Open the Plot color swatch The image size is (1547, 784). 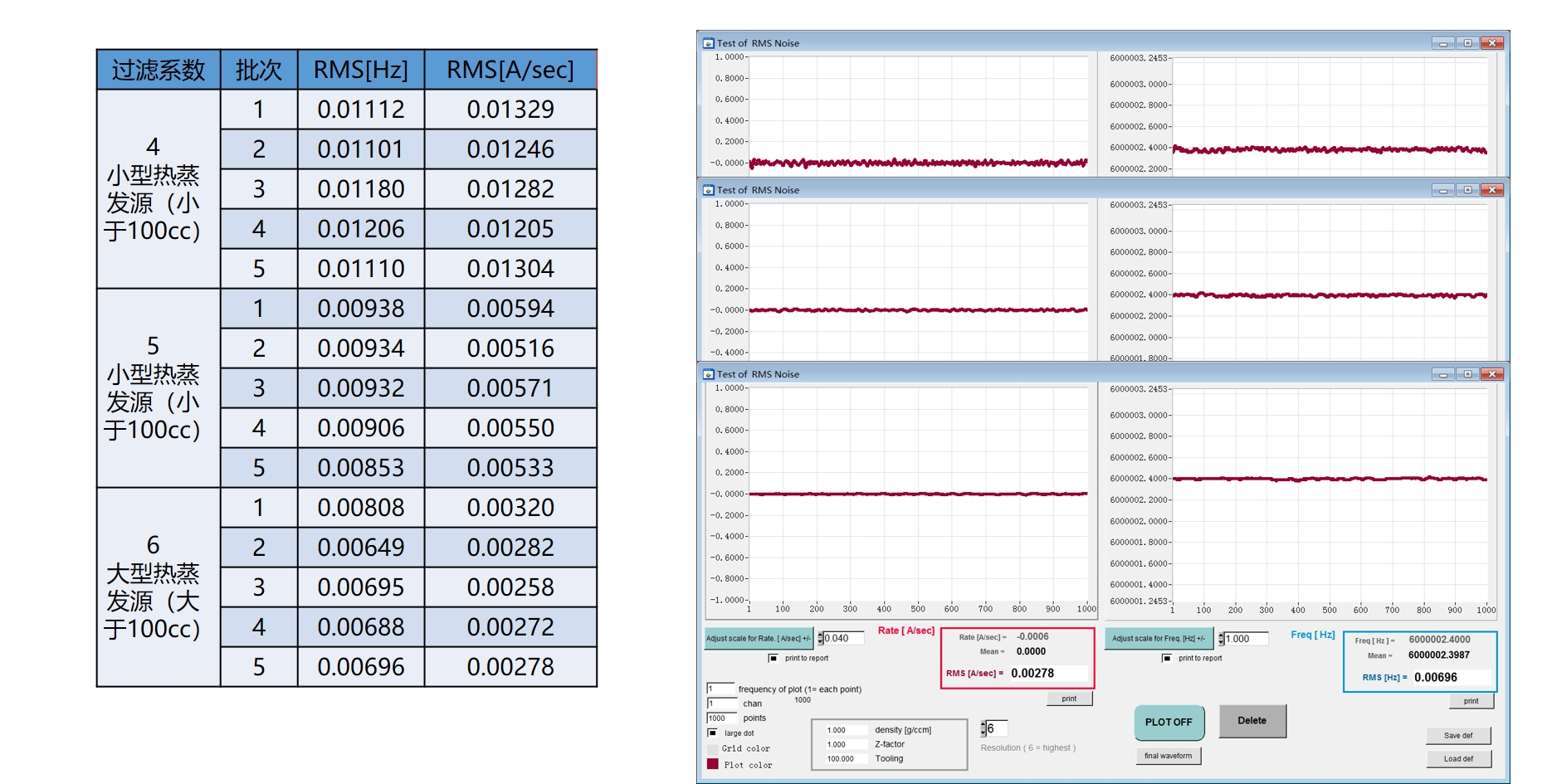[712, 764]
